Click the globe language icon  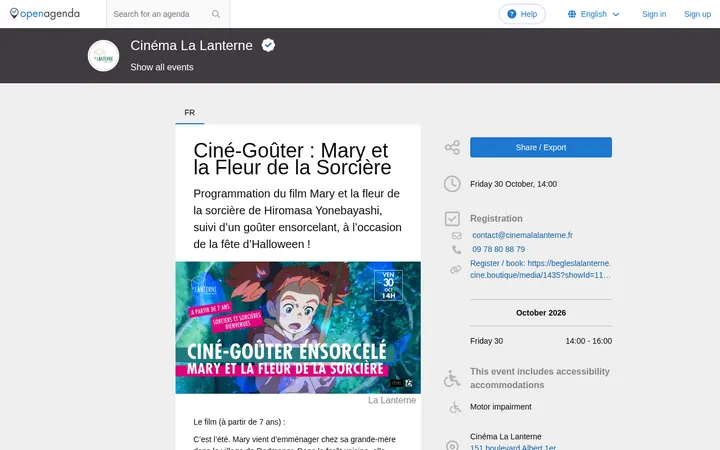[x=572, y=14]
